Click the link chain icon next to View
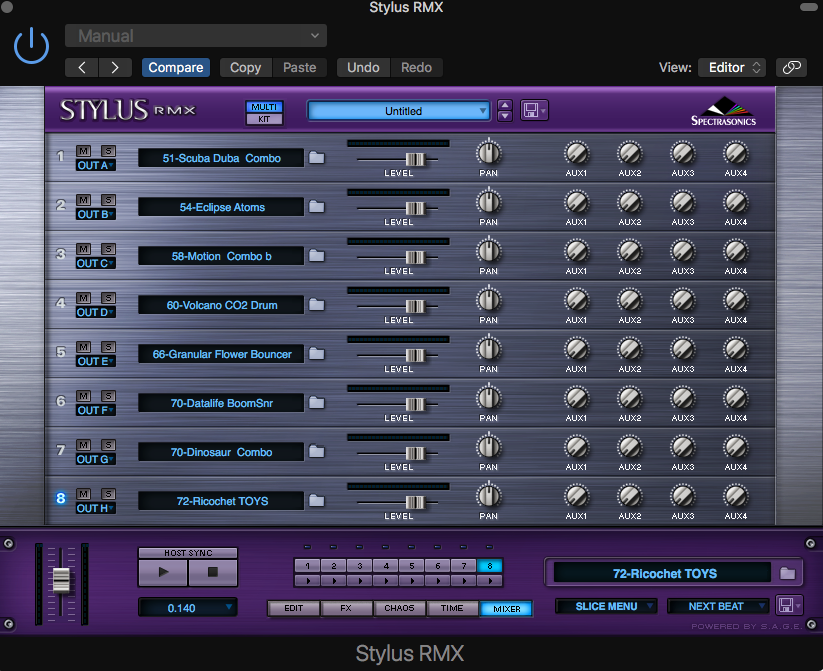This screenshot has width=823, height=671. click(792, 67)
